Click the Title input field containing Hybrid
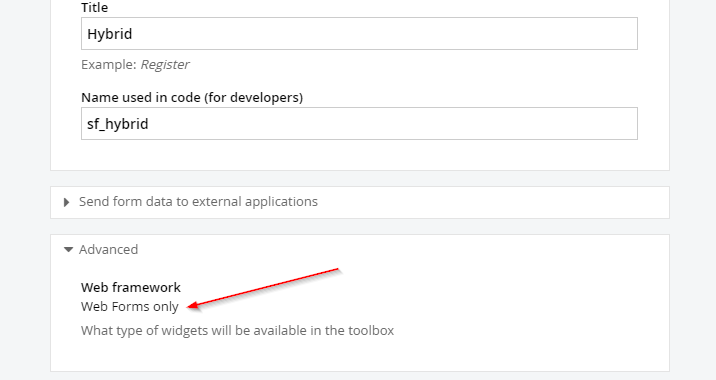This screenshot has height=380, width=716. pos(359,34)
